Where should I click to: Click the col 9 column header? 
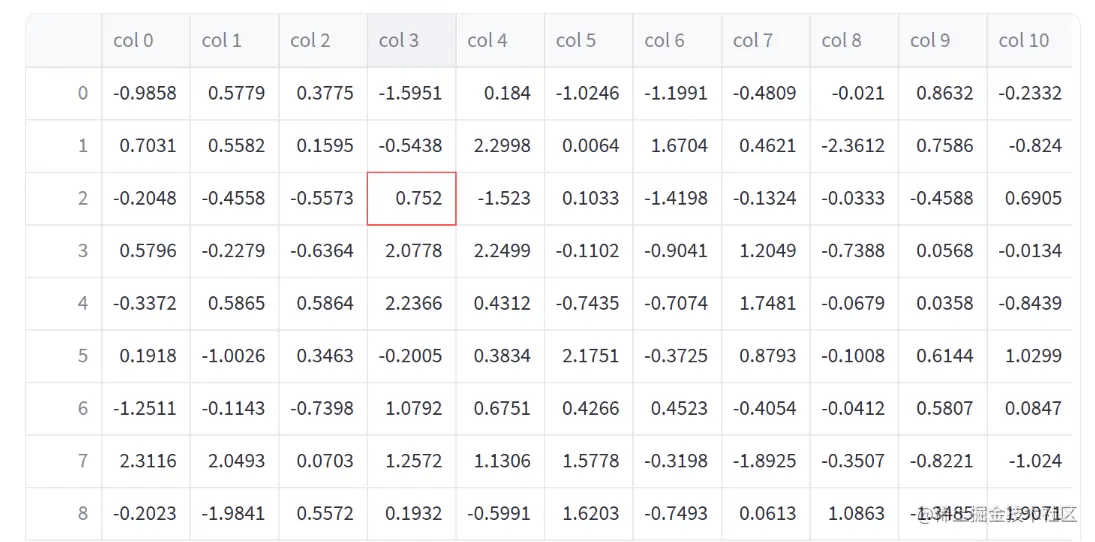(x=943, y=41)
